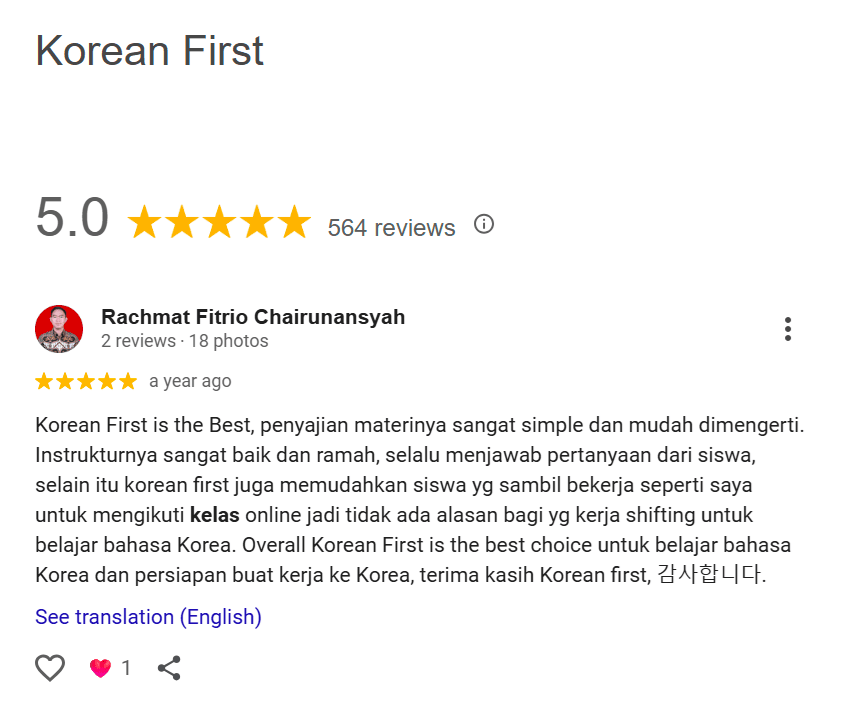Click the Korean text 감사합니다 in review

[712, 576]
